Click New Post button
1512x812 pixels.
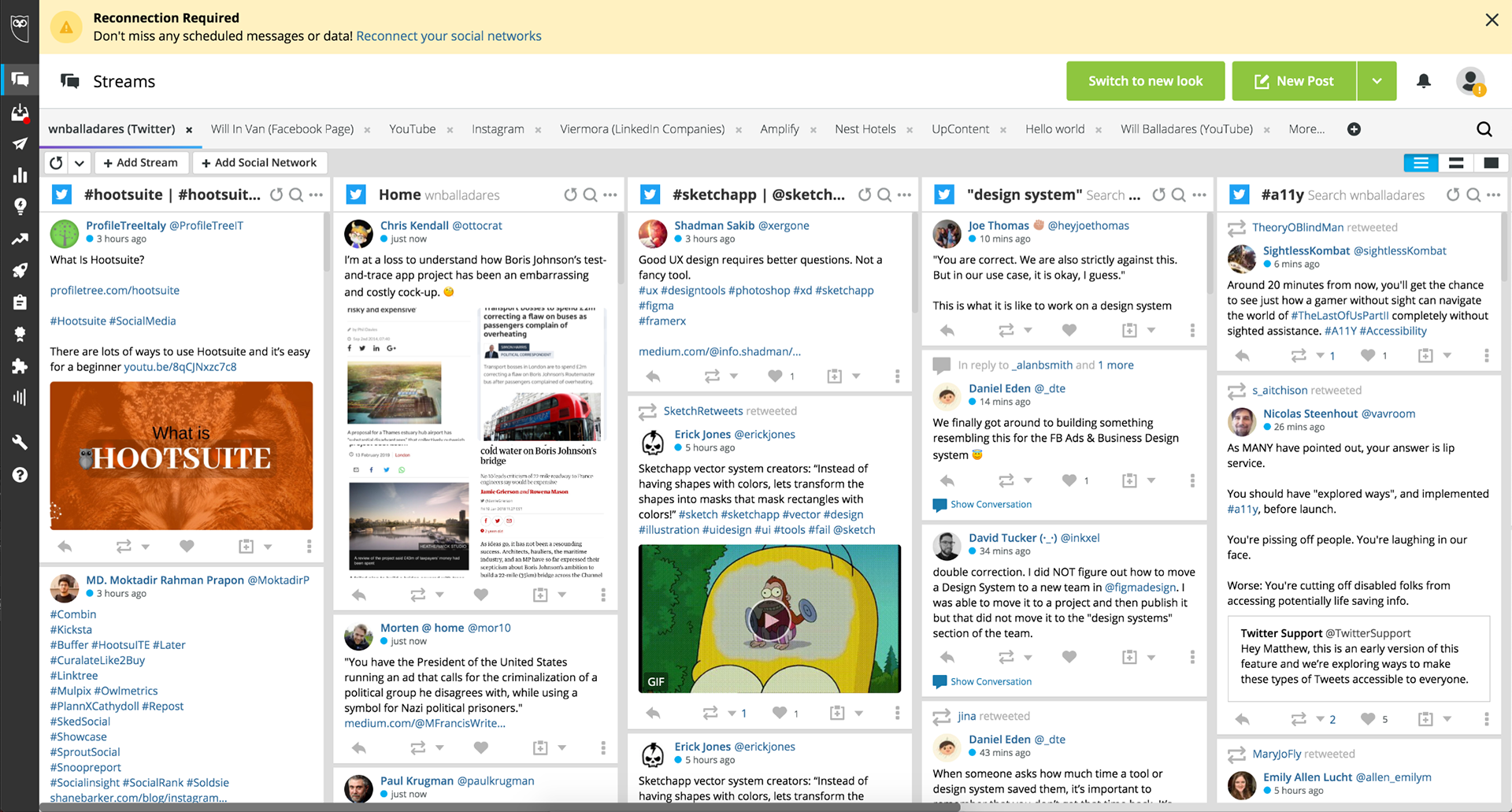pyautogui.click(x=1294, y=81)
